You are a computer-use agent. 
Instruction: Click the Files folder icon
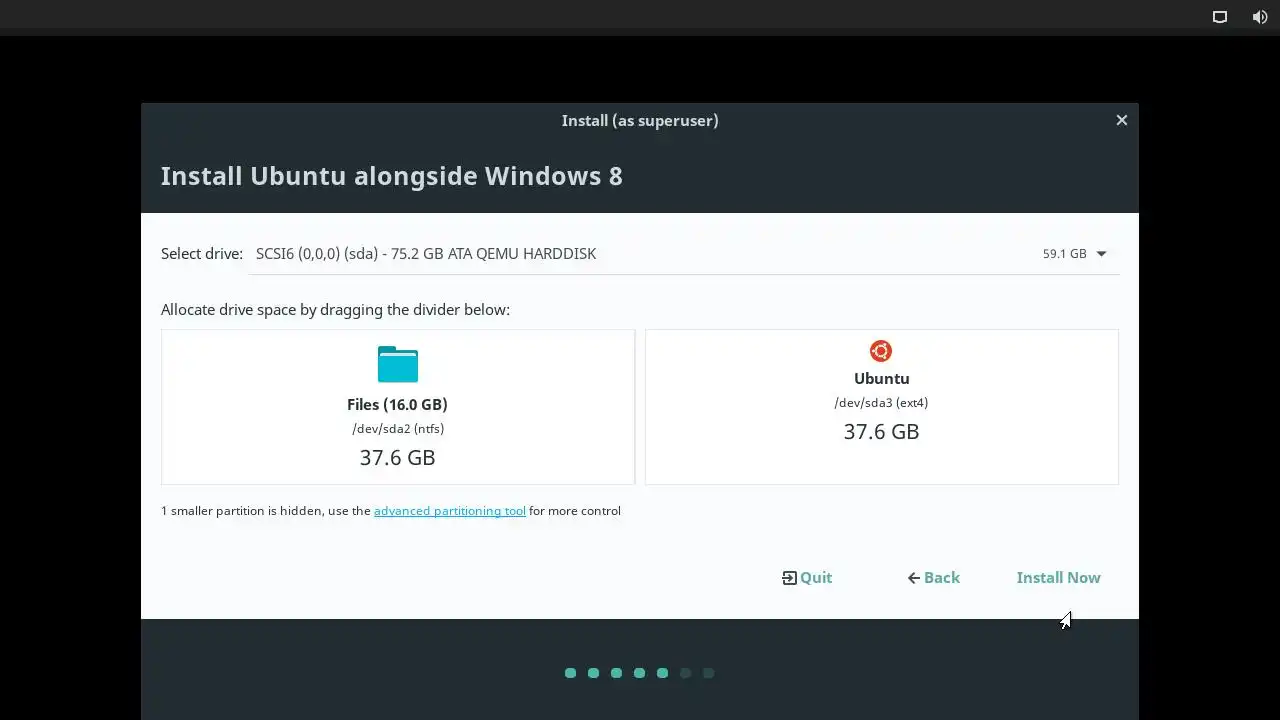(397, 364)
